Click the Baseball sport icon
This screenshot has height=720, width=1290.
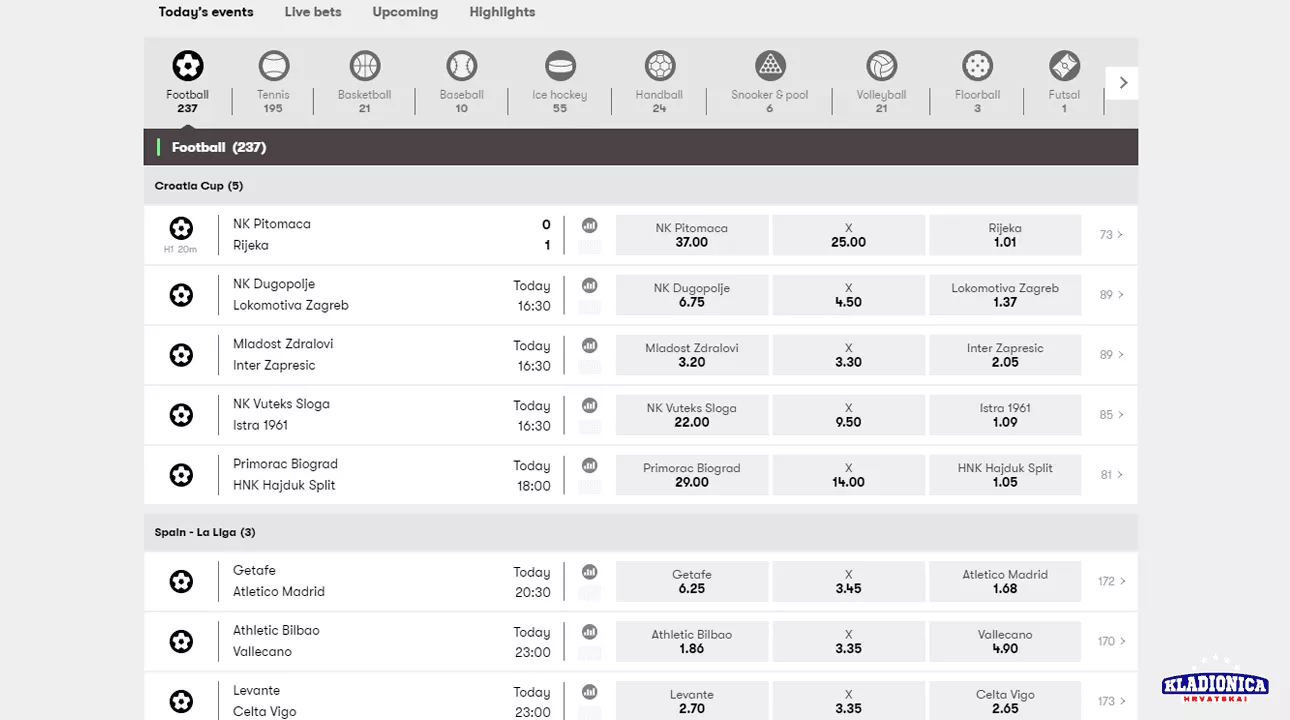pos(461,67)
